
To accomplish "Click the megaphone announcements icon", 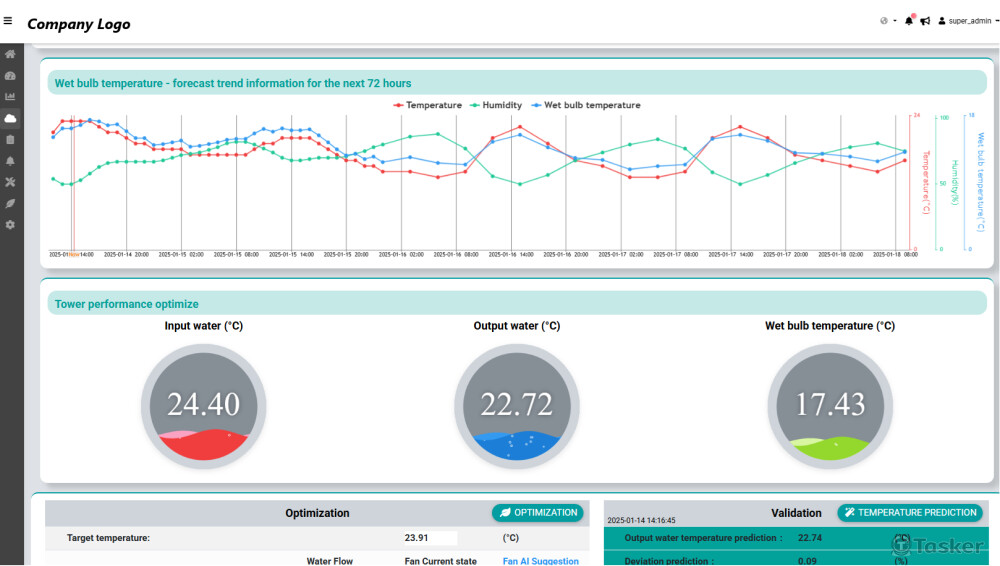I will coord(925,21).
